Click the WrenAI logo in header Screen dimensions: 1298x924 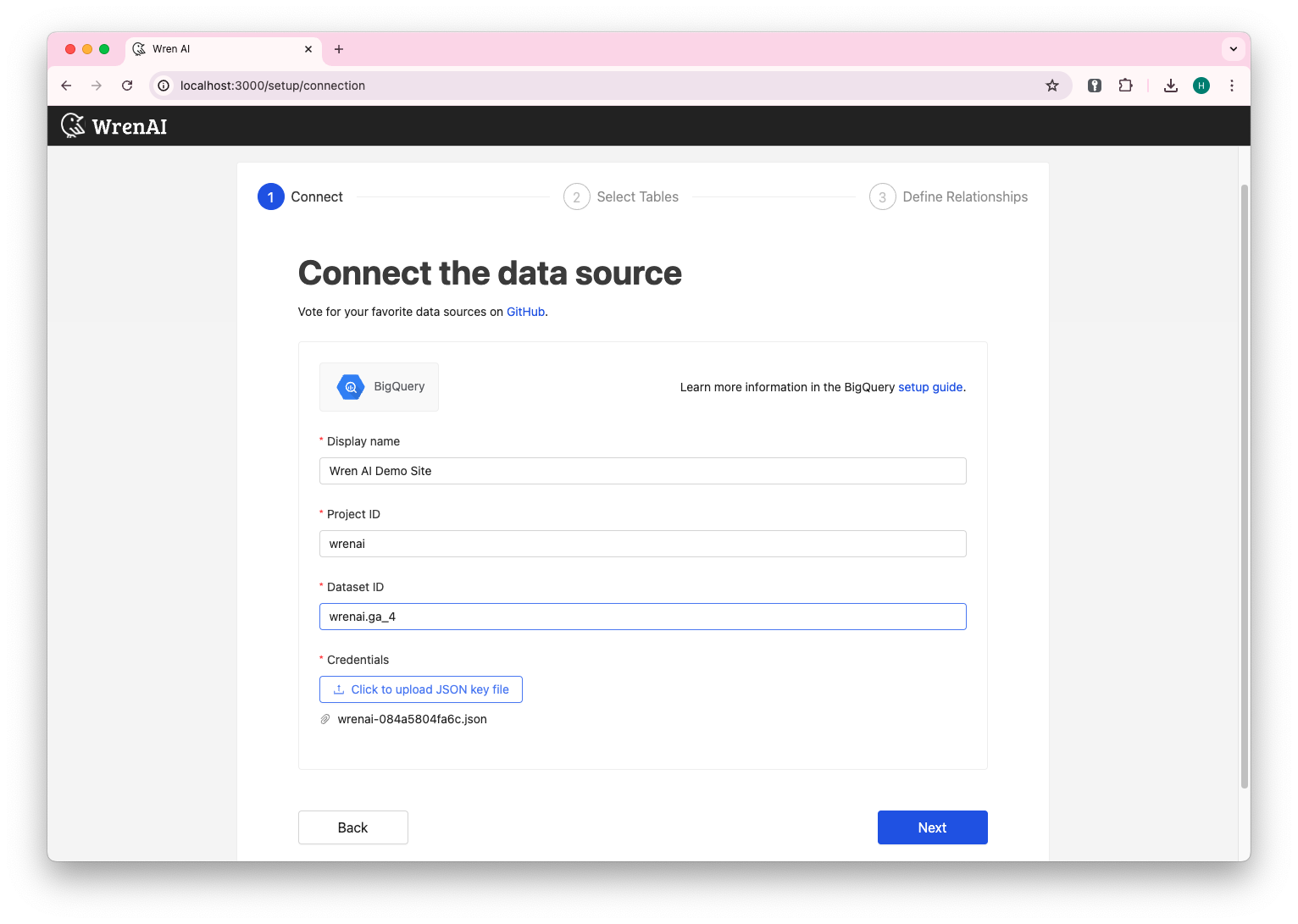tap(114, 126)
